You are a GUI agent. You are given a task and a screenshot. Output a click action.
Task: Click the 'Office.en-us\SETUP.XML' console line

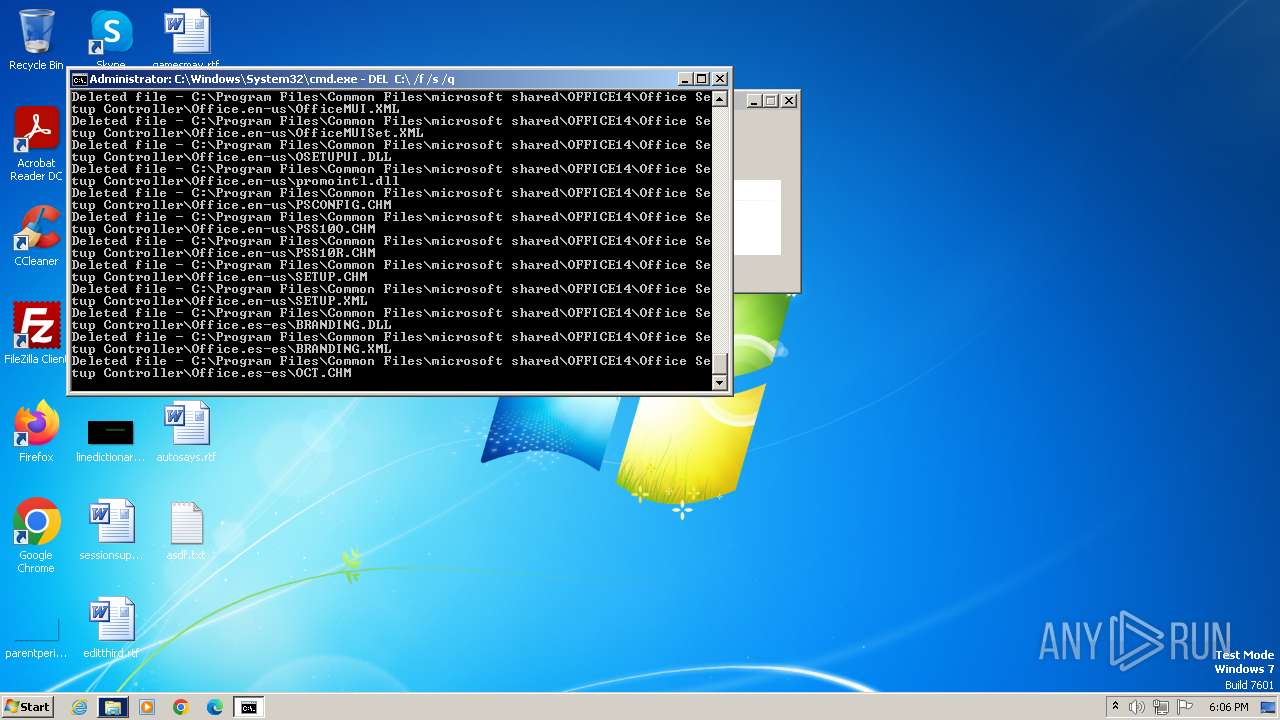(220, 301)
